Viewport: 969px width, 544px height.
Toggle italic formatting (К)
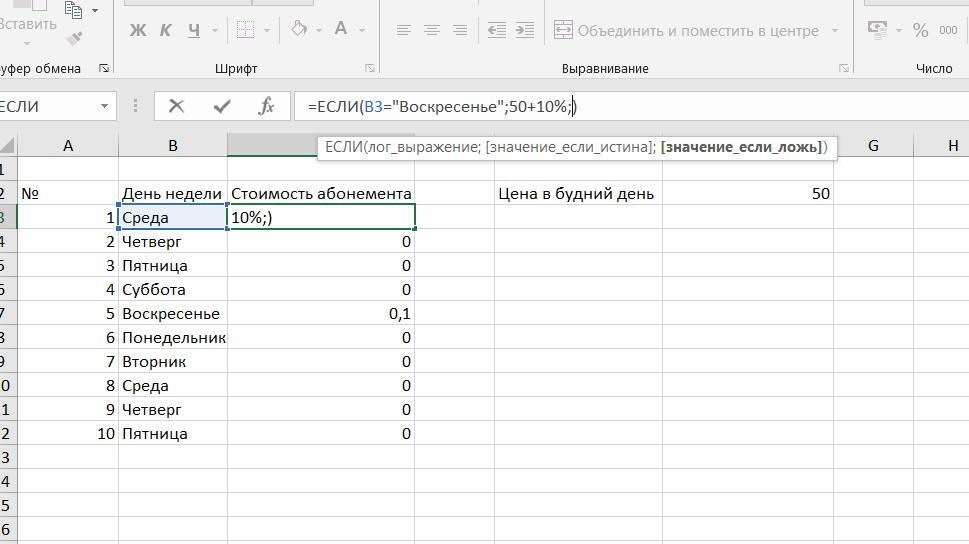point(165,30)
